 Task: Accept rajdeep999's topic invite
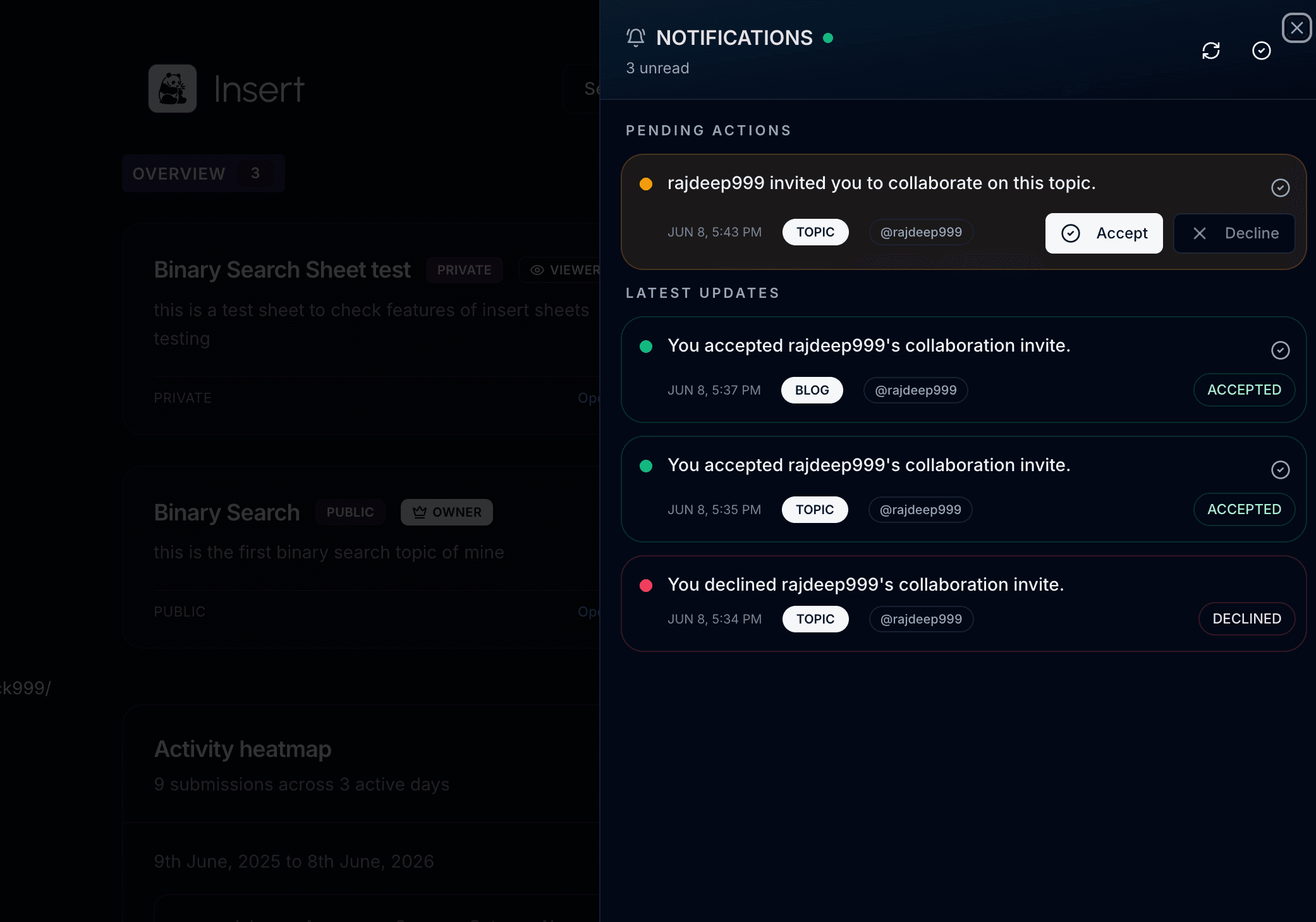[1104, 233]
